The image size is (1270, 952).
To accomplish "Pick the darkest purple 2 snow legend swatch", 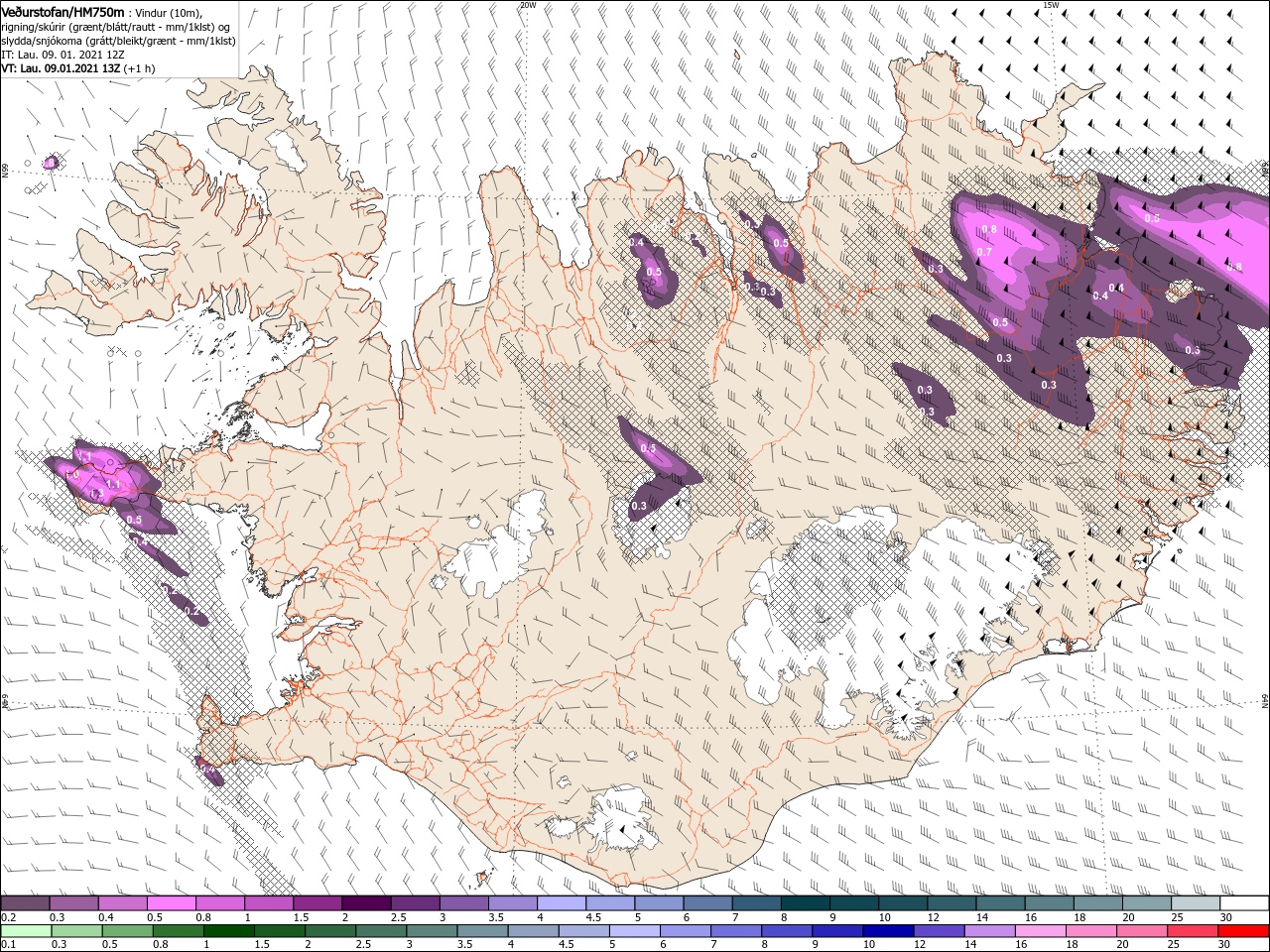I will [x=366, y=904].
